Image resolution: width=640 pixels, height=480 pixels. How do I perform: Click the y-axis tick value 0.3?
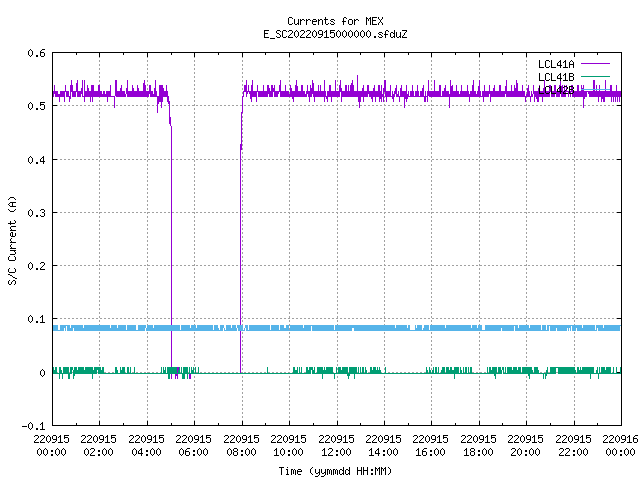pyautogui.click(x=36, y=213)
